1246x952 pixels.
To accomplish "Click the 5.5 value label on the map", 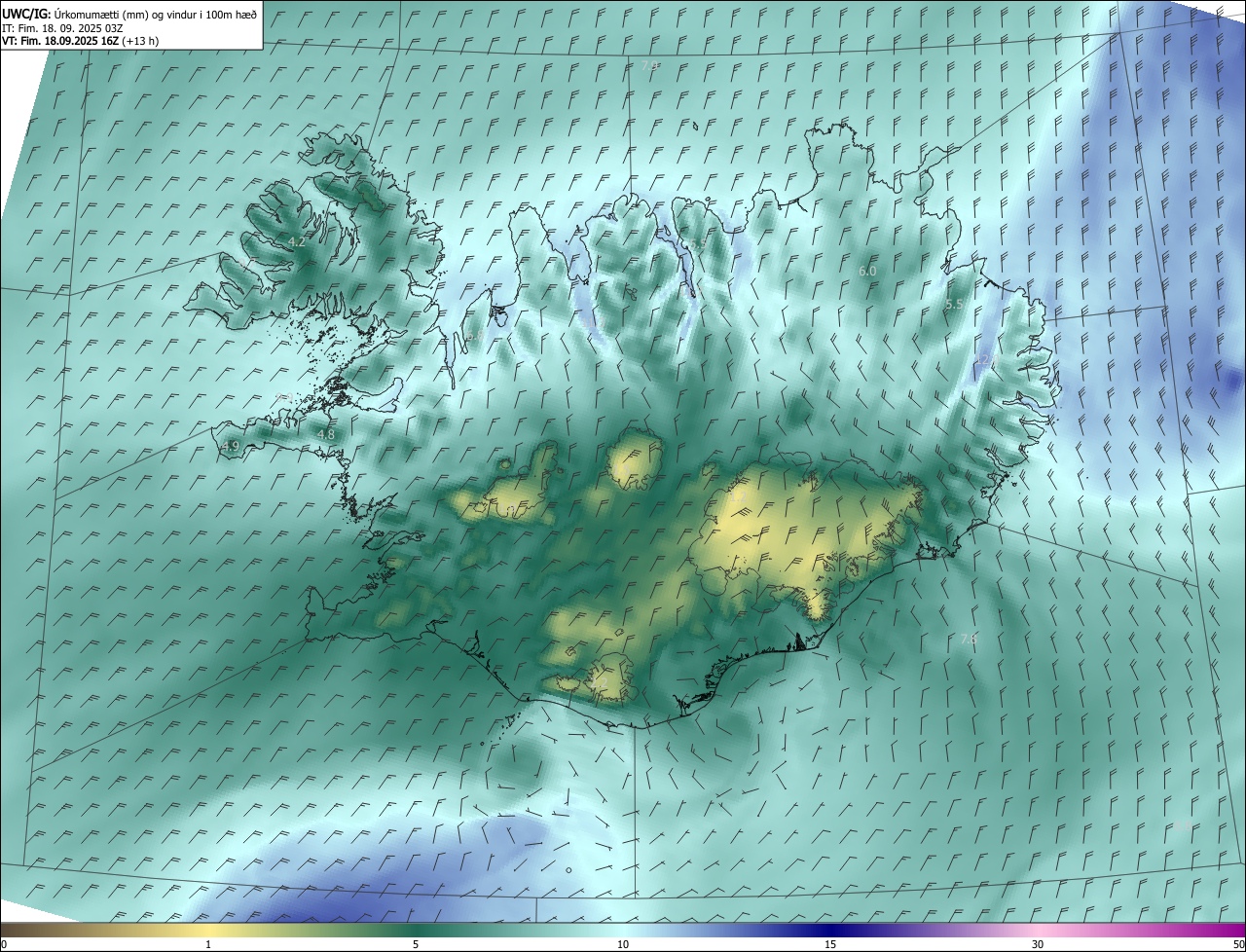I will point(955,305).
